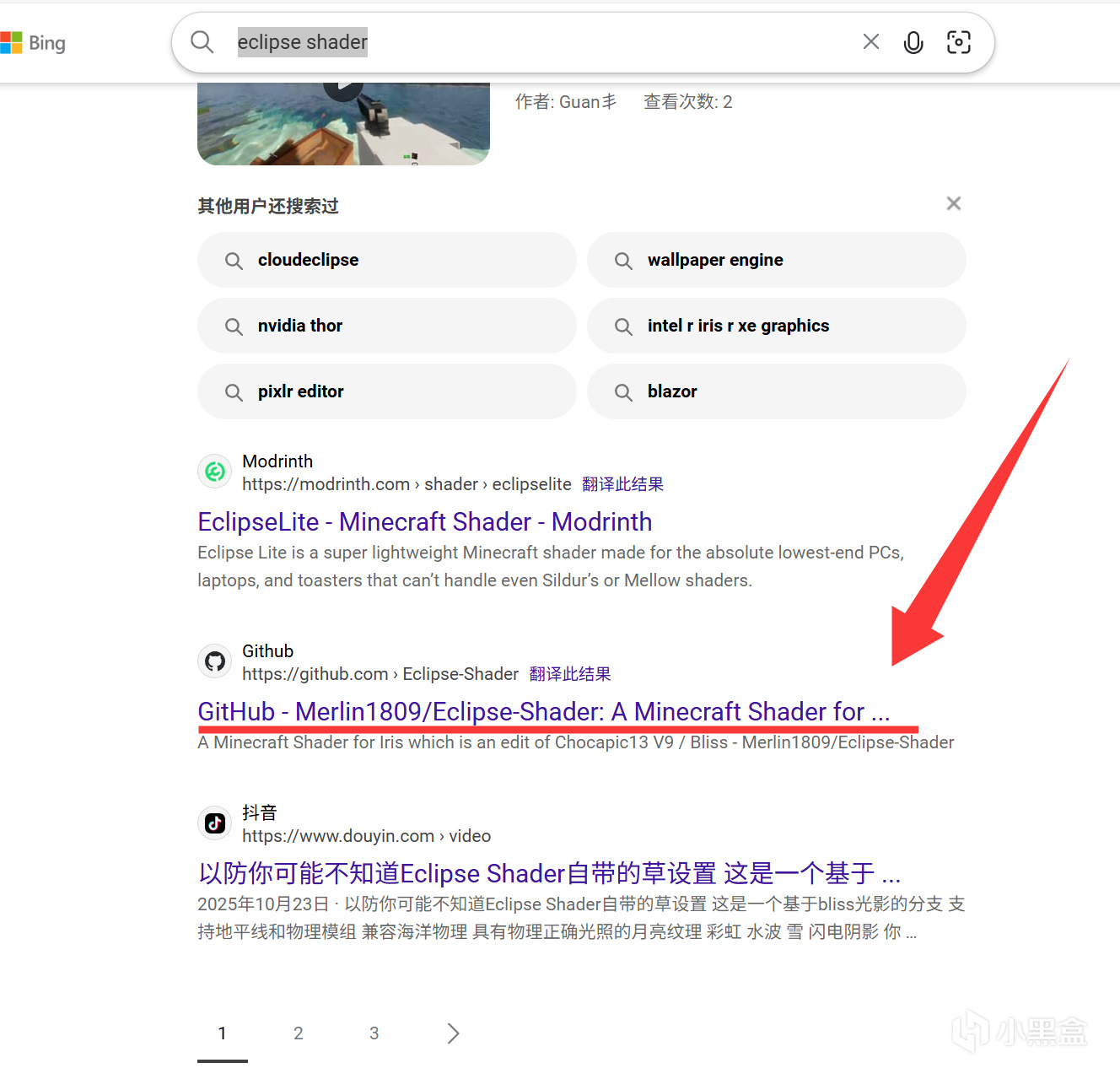The width and height of the screenshot is (1120, 1079).
Task: Open GitHub Merlin1809/Eclipse-Shader result title
Action: coord(544,712)
